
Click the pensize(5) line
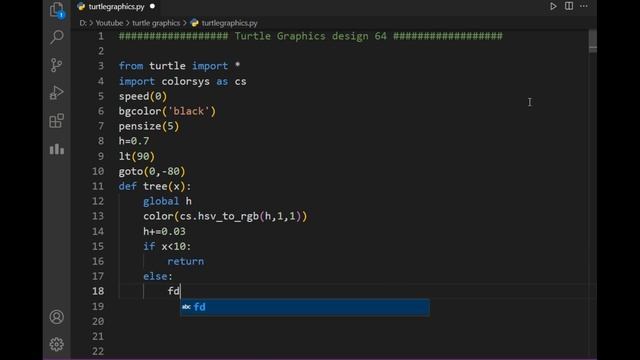(149, 126)
